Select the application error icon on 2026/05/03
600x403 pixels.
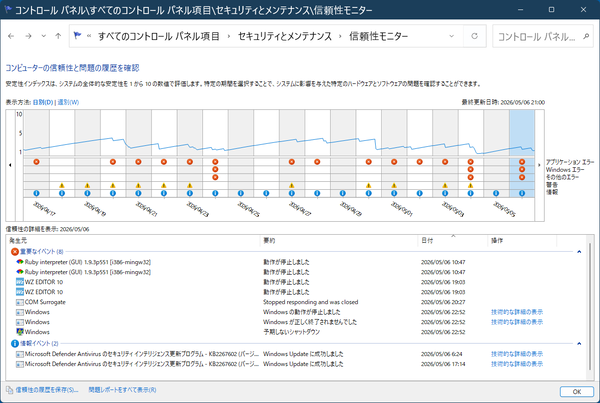[445, 162]
